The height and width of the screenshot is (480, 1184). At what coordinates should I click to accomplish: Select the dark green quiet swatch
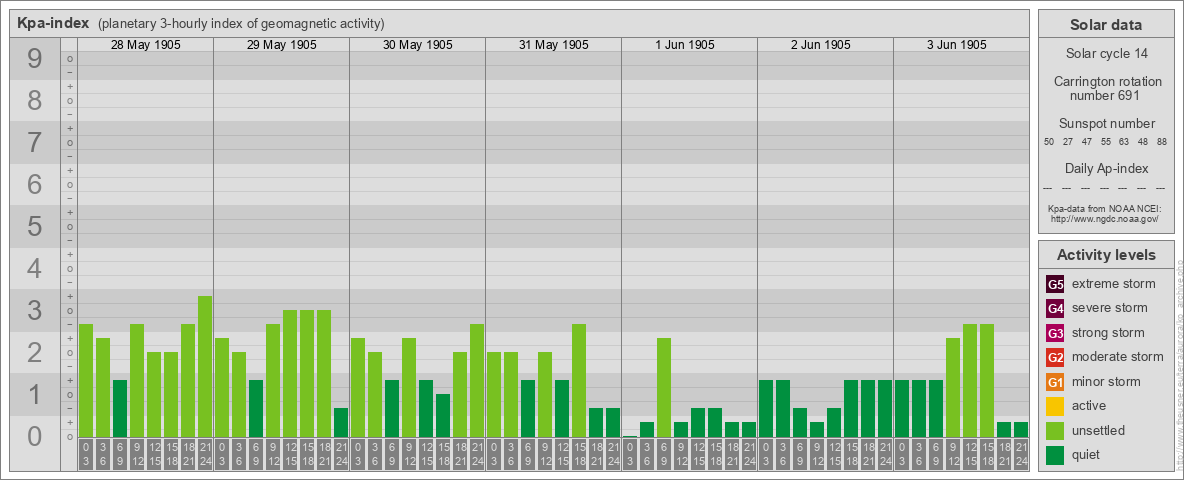point(1055,454)
